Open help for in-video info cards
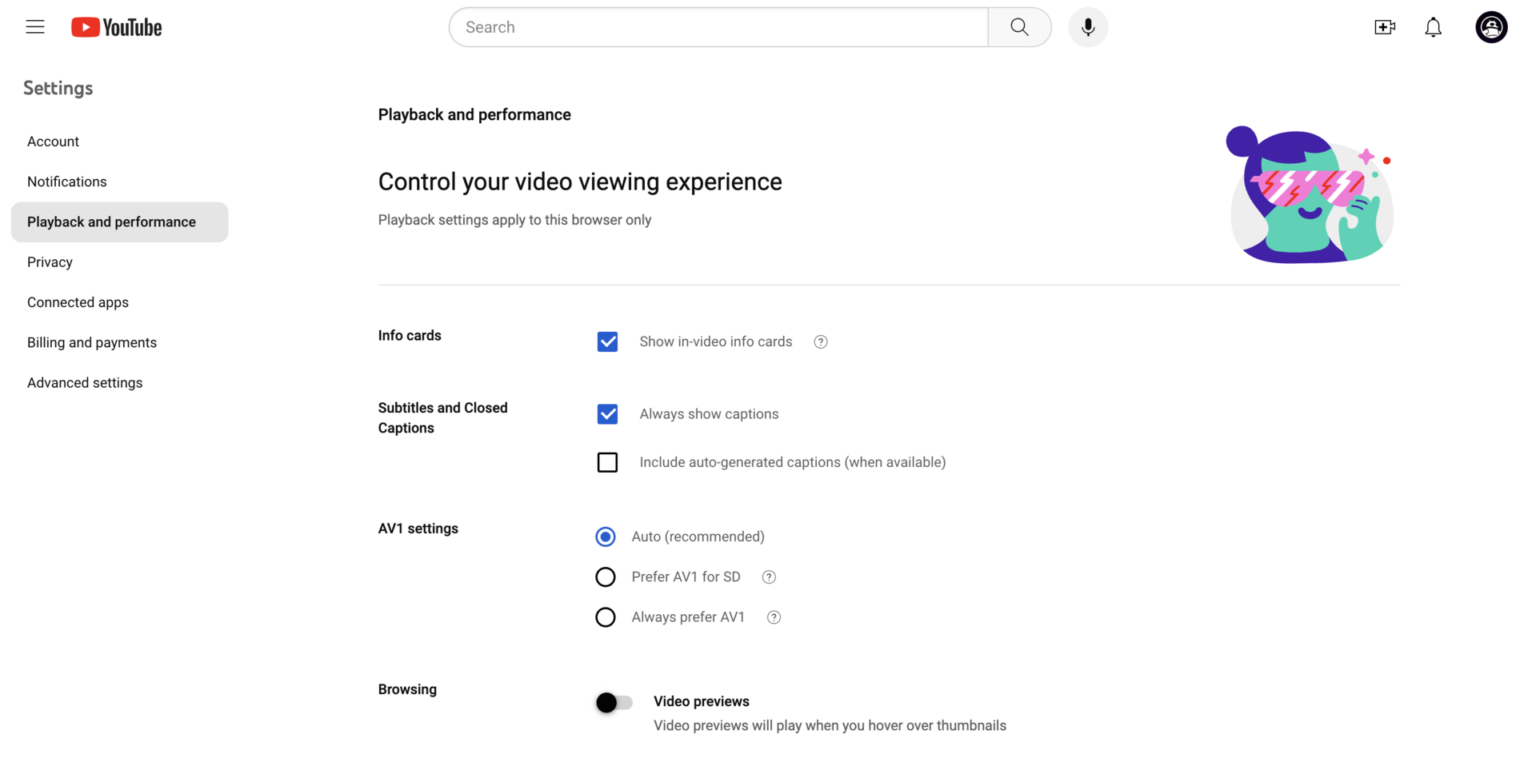The height and width of the screenshot is (762, 1536). [820, 341]
